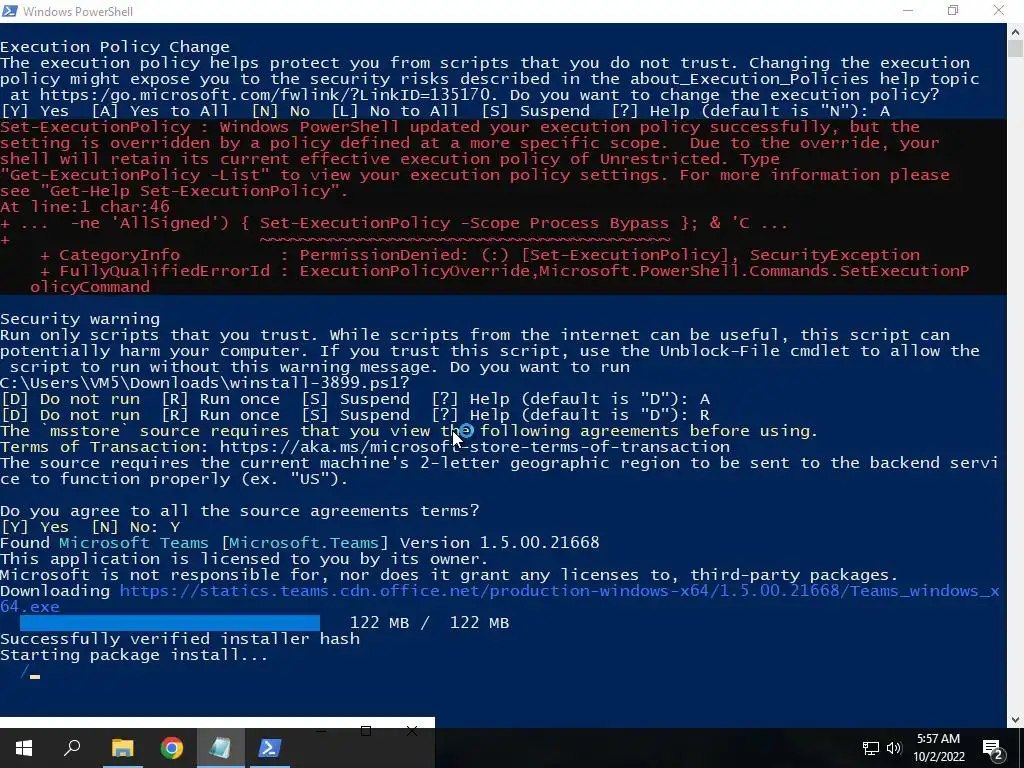Click the 'Execution Policy Change' heading

[x=115, y=47]
